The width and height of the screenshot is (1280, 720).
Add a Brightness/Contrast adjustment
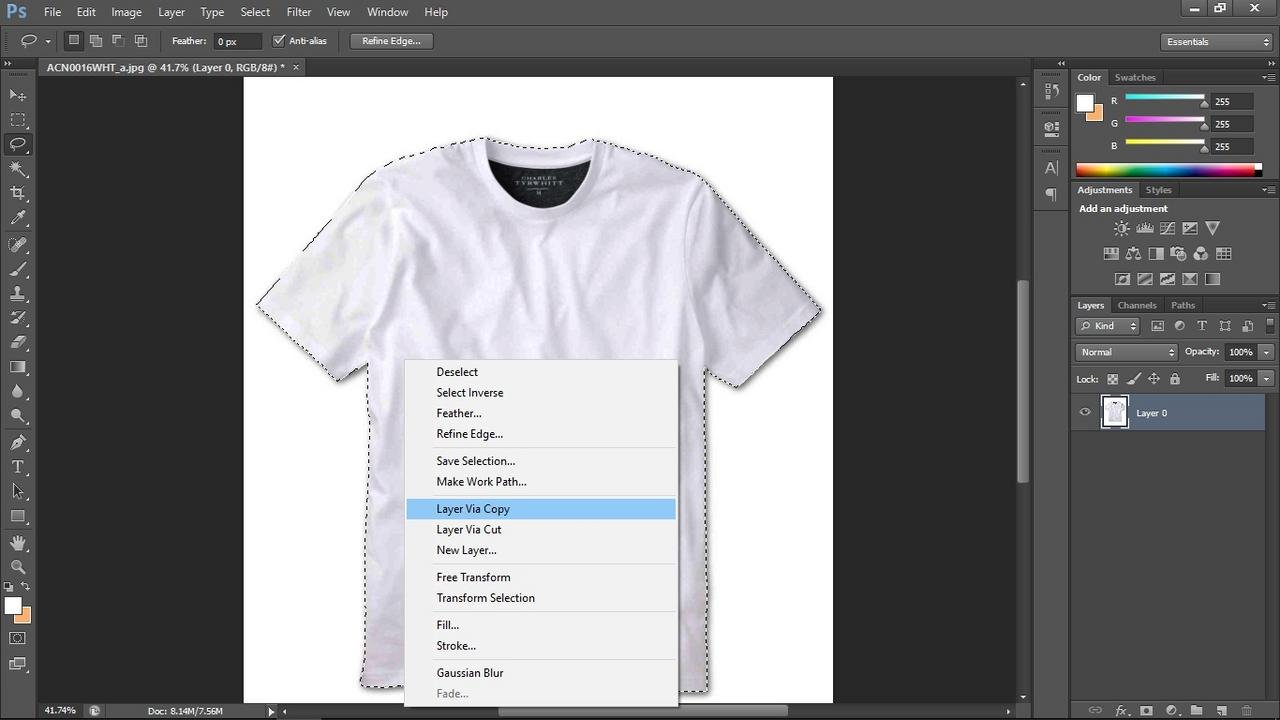pos(1122,229)
